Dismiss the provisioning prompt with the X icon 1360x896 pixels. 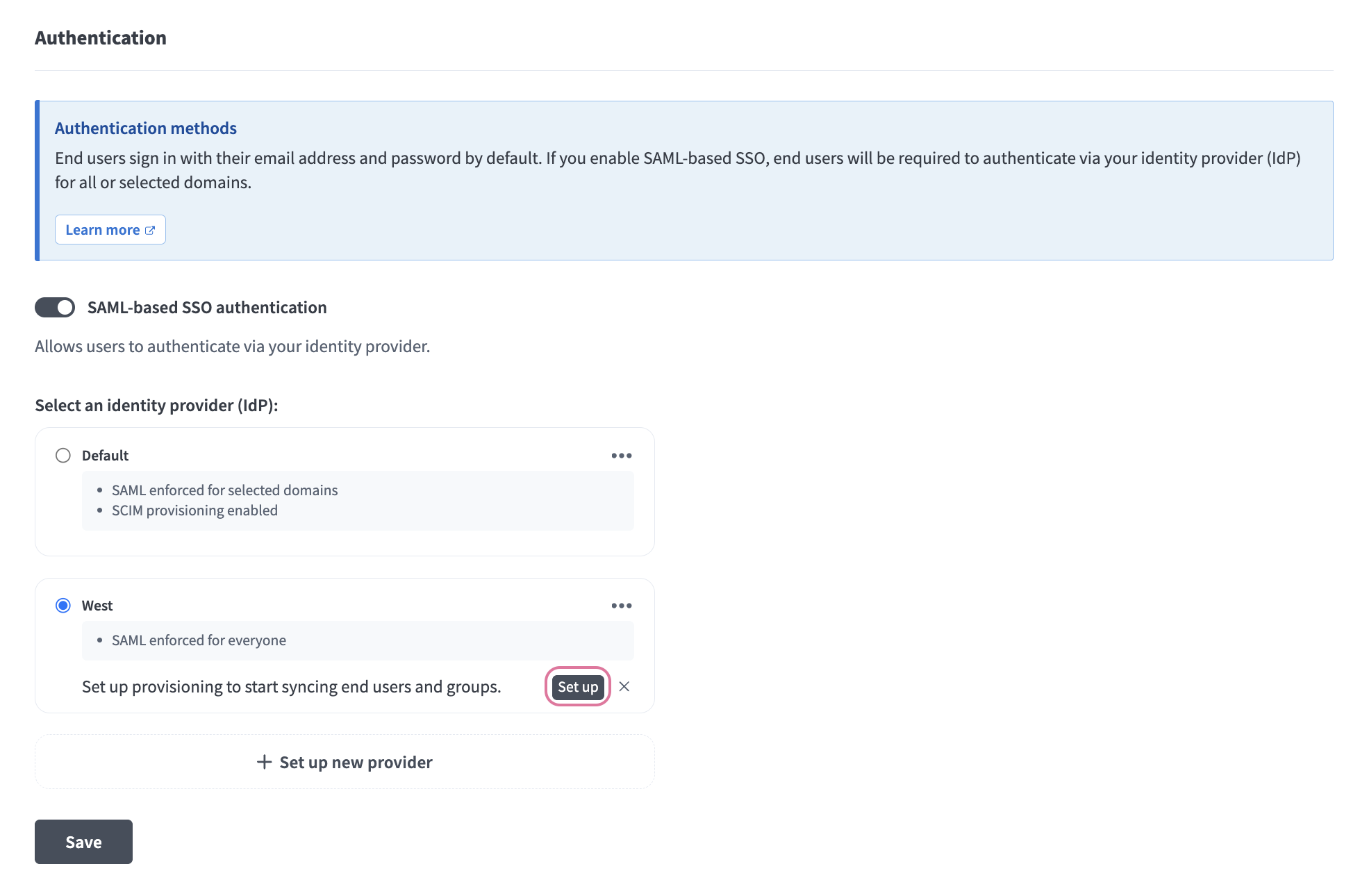tap(624, 687)
